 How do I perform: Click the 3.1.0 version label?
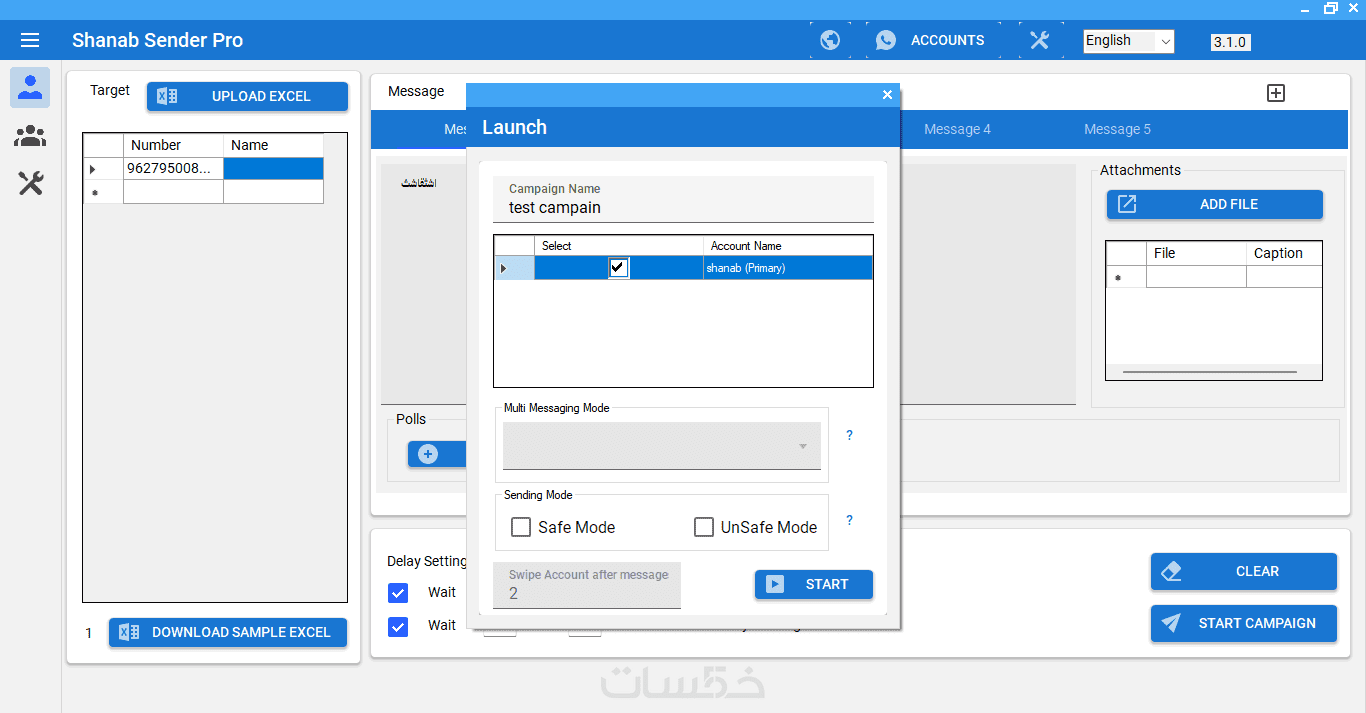1230,42
